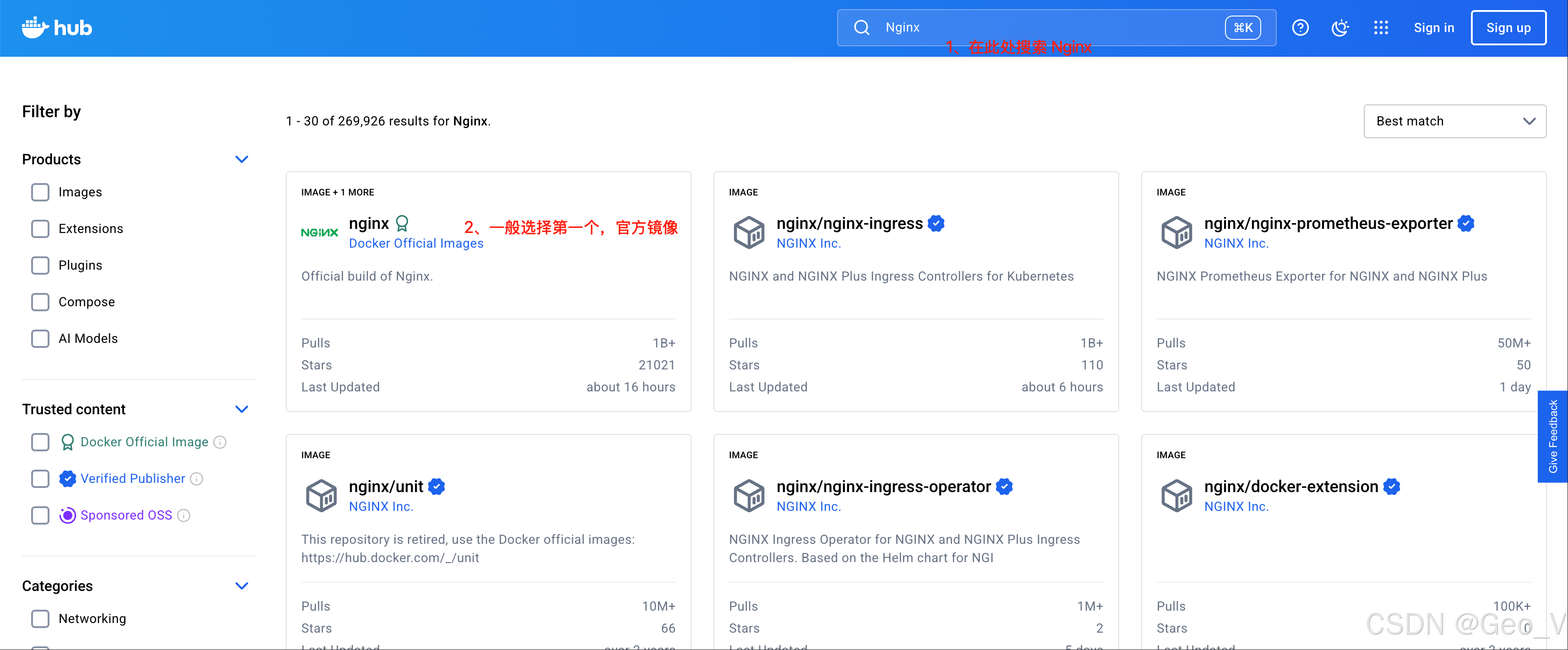This screenshot has height=650, width=1568.
Task: Tick the Compose filter checkbox
Action: point(40,302)
